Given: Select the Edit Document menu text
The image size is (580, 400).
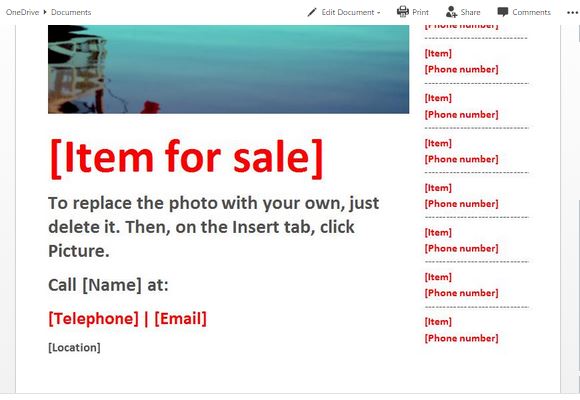Looking at the screenshot, I should pos(348,12).
